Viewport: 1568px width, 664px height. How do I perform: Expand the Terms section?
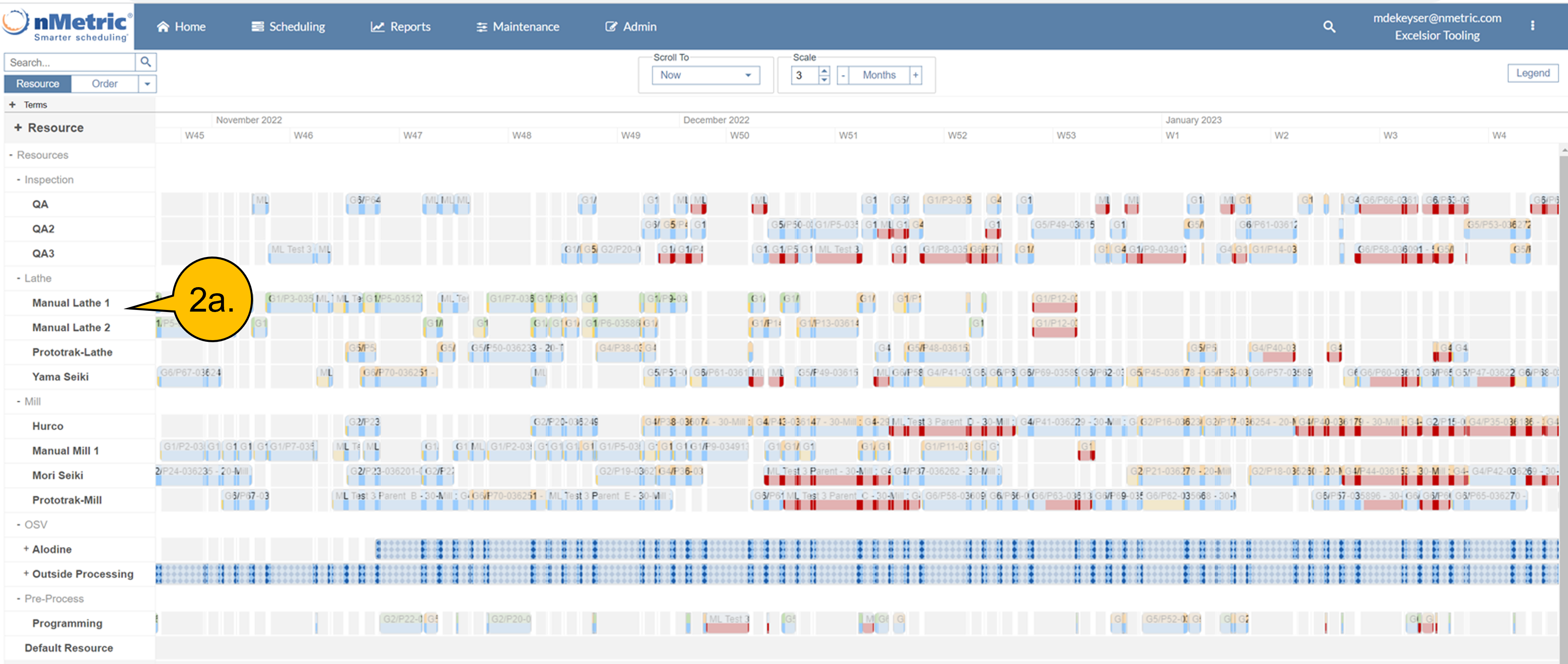[x=12, y=104]
